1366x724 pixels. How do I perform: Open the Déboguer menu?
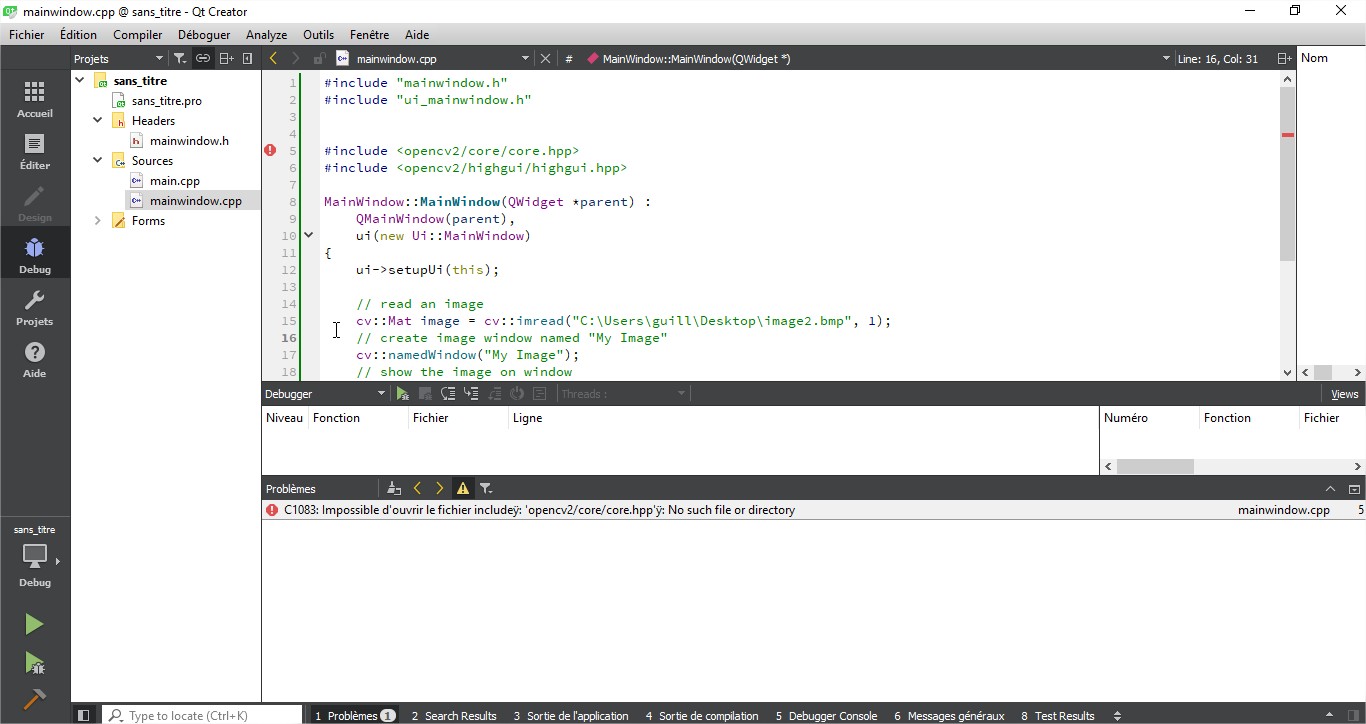tap(203, 34)
